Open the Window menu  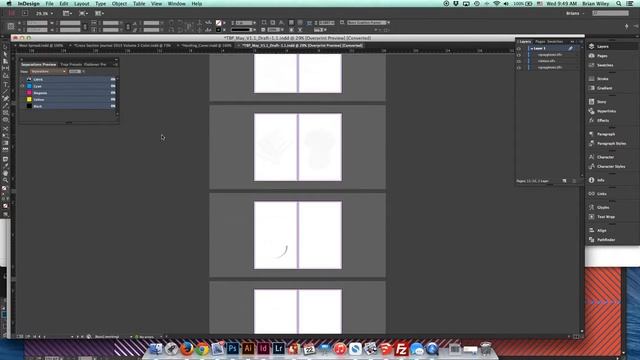click(177, 4)
